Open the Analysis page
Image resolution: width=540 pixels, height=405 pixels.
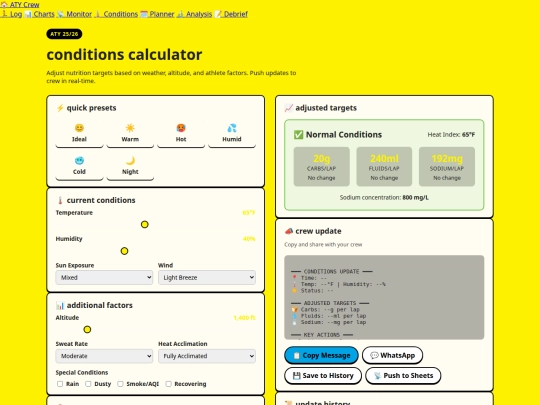tap(194, 14)
